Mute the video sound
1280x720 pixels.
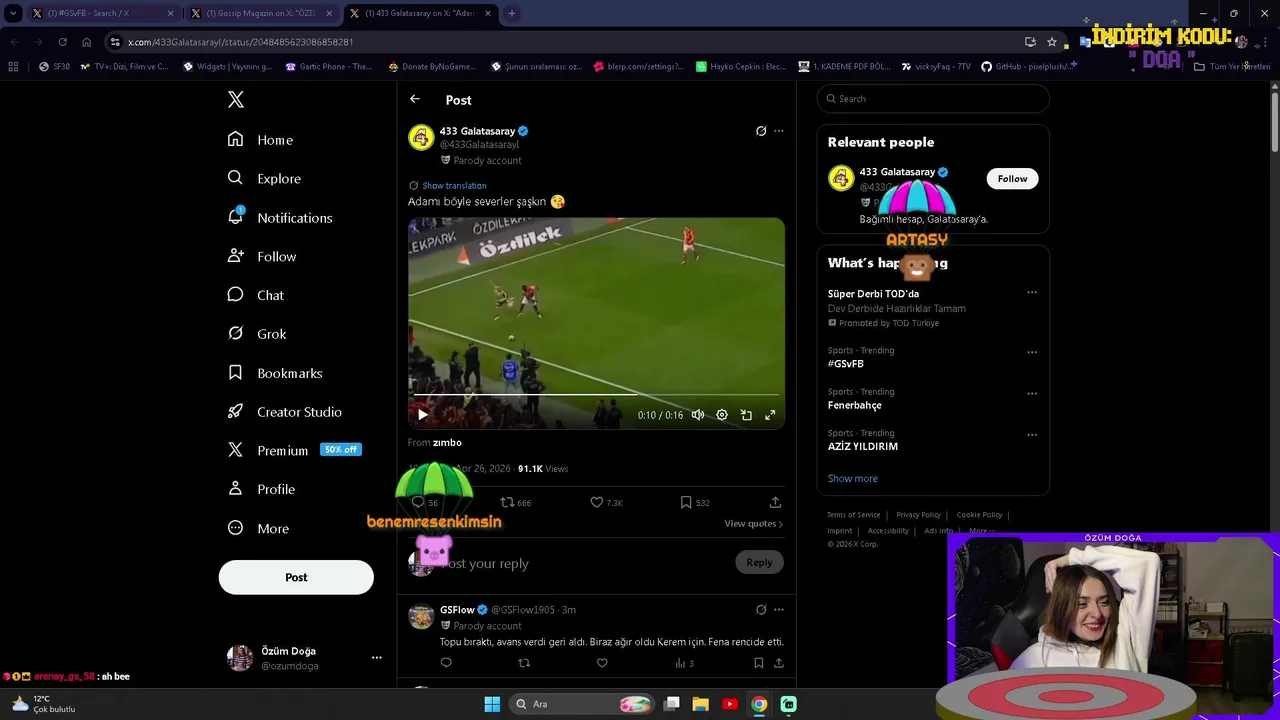[698, 415]
